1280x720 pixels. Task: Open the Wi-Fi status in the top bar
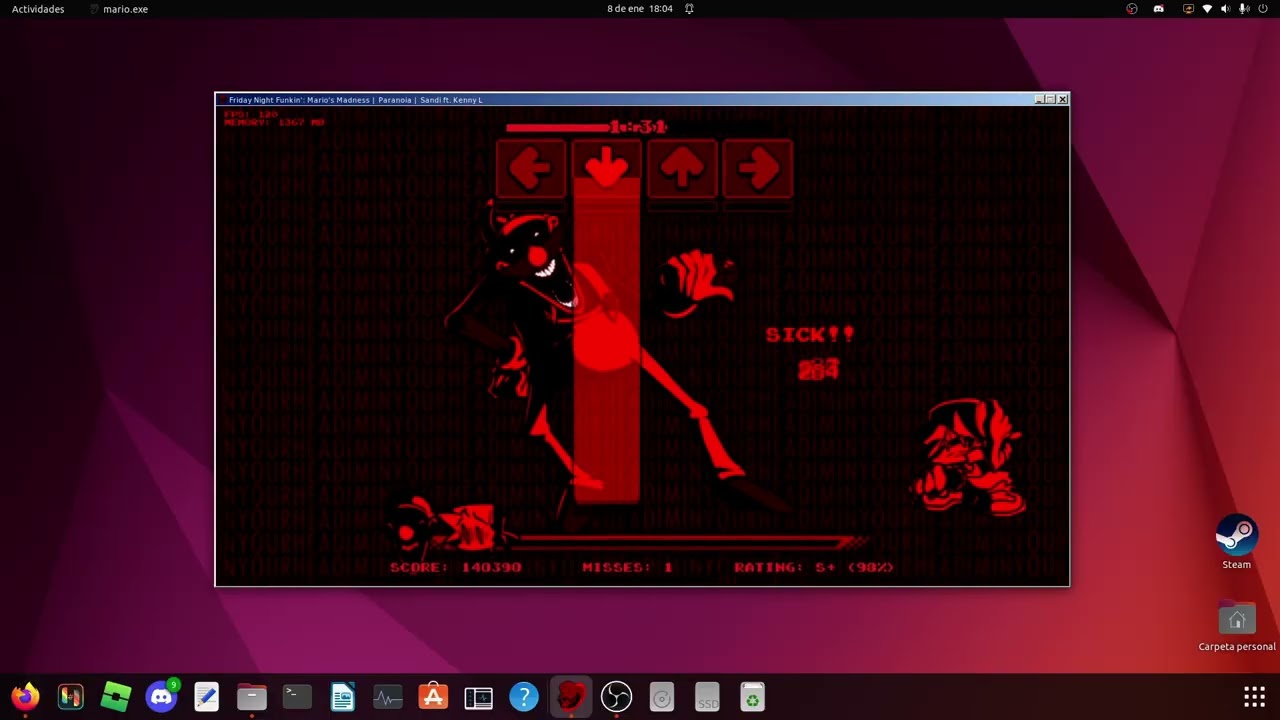(x=1207, y=9)
